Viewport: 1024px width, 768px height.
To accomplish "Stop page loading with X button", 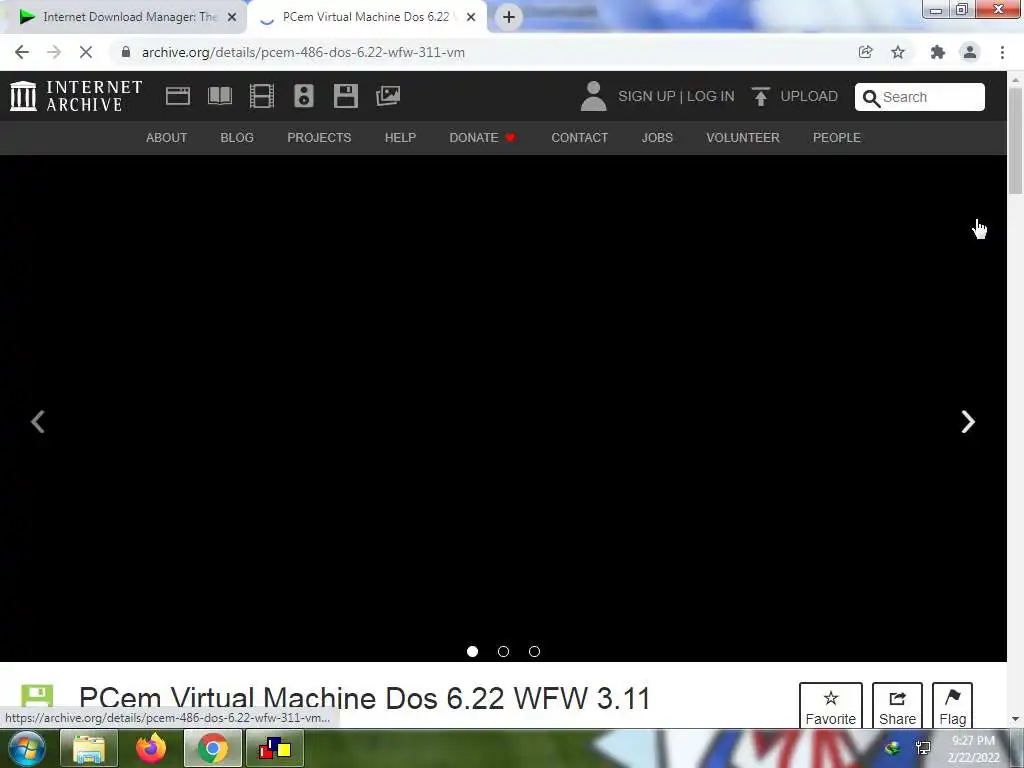I will point(86,52).
